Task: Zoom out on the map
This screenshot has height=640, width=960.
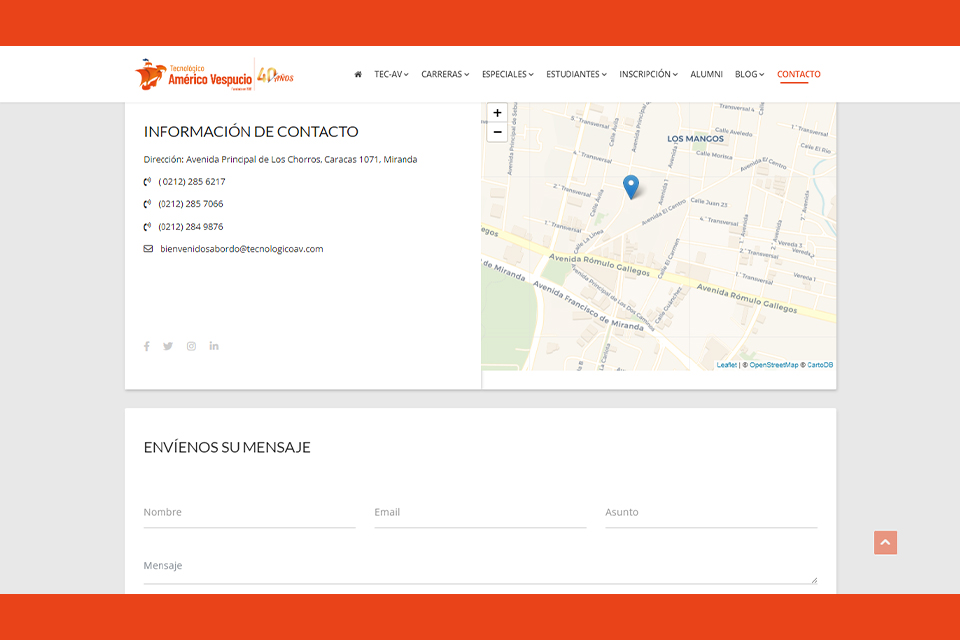Action: 497,132
